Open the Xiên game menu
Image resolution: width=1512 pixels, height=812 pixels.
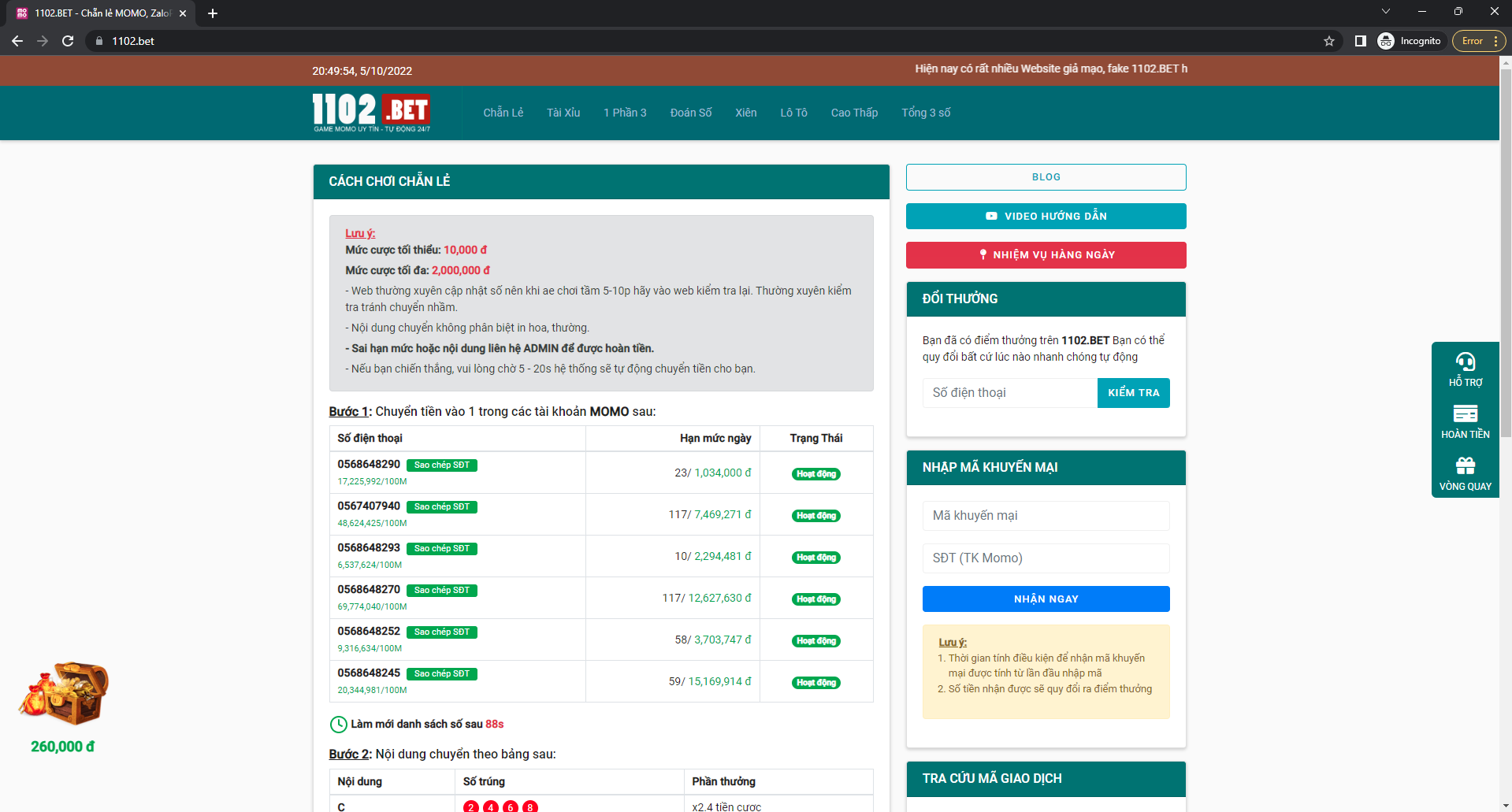pyautogui.click(x=746, y=113)
